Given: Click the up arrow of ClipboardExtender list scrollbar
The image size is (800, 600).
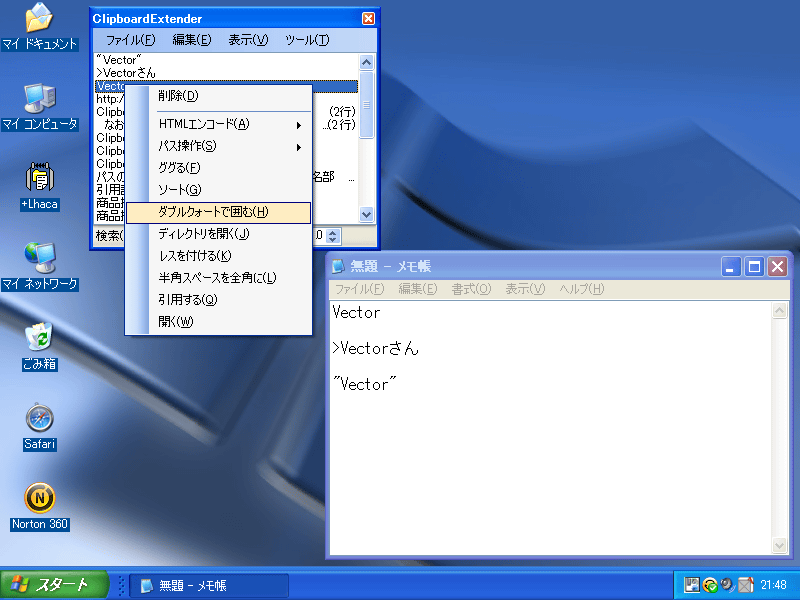Looking at the screenshot, I should coord(366,62).
